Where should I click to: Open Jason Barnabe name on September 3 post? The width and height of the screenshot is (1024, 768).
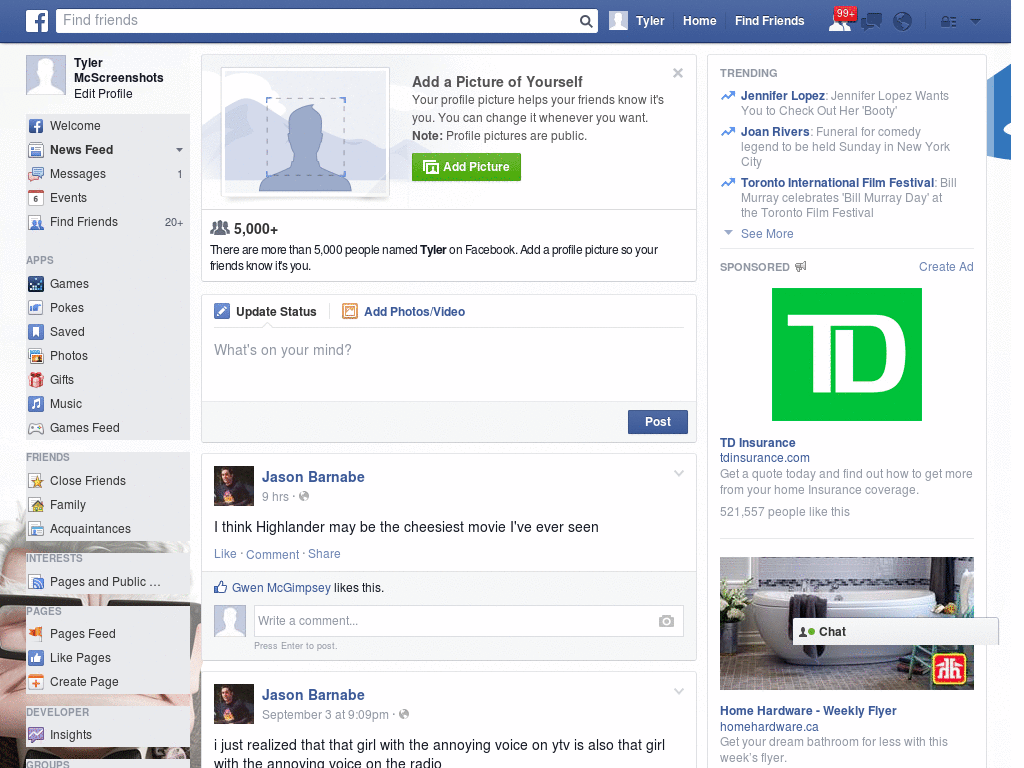click(313, 695)
